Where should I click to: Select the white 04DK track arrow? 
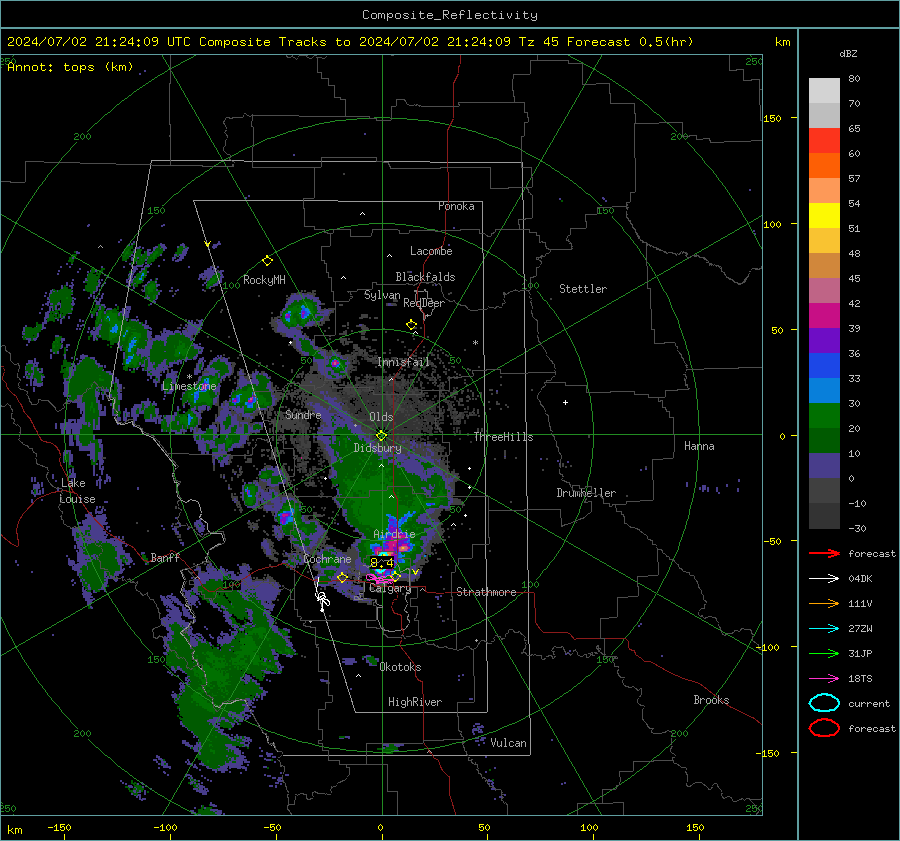(x=824, y=579)
